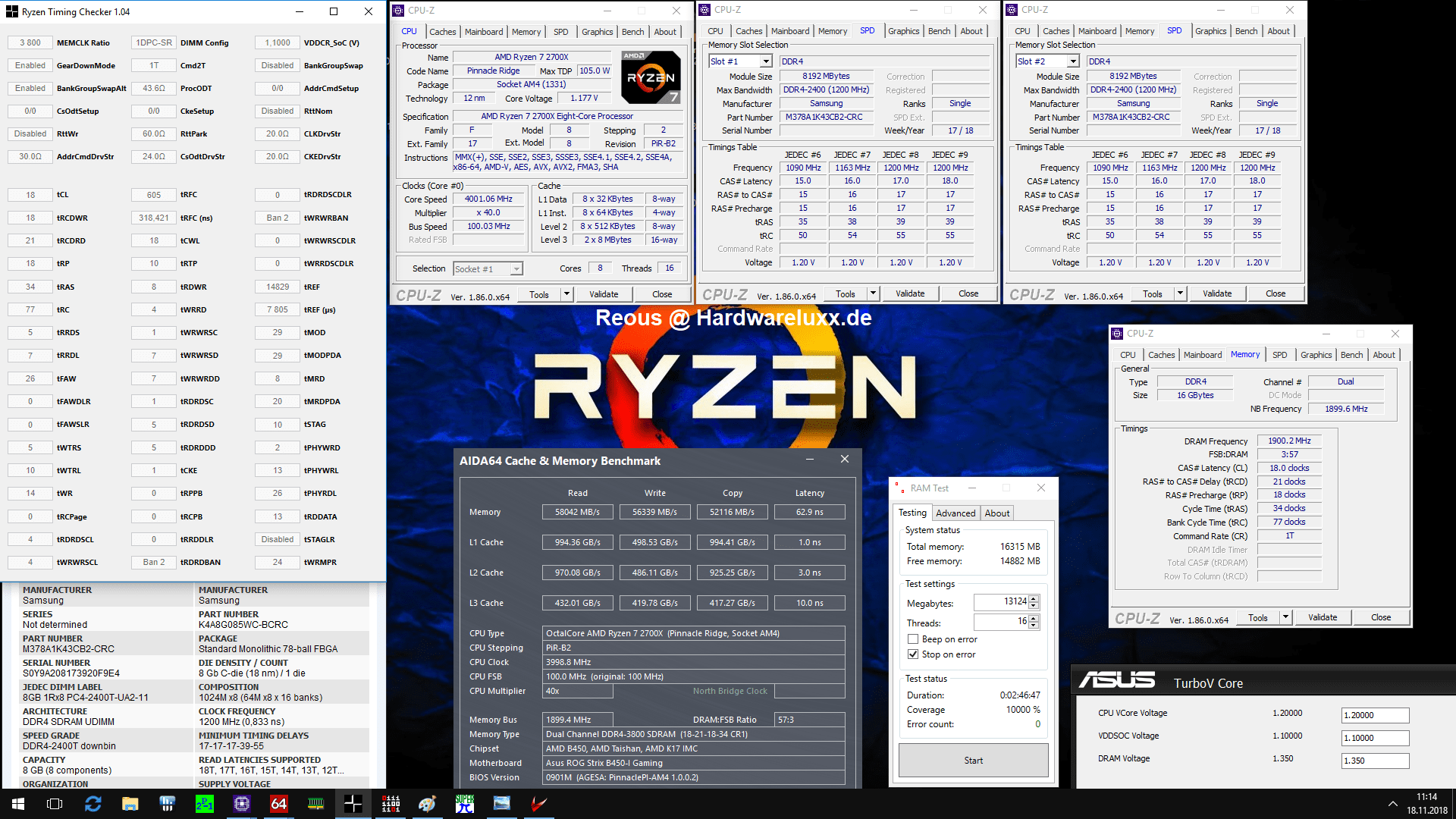Click title icon of CPU-Z Memory window
This screenshot has height=819, width=1456.
click(x=1117, y=333)
